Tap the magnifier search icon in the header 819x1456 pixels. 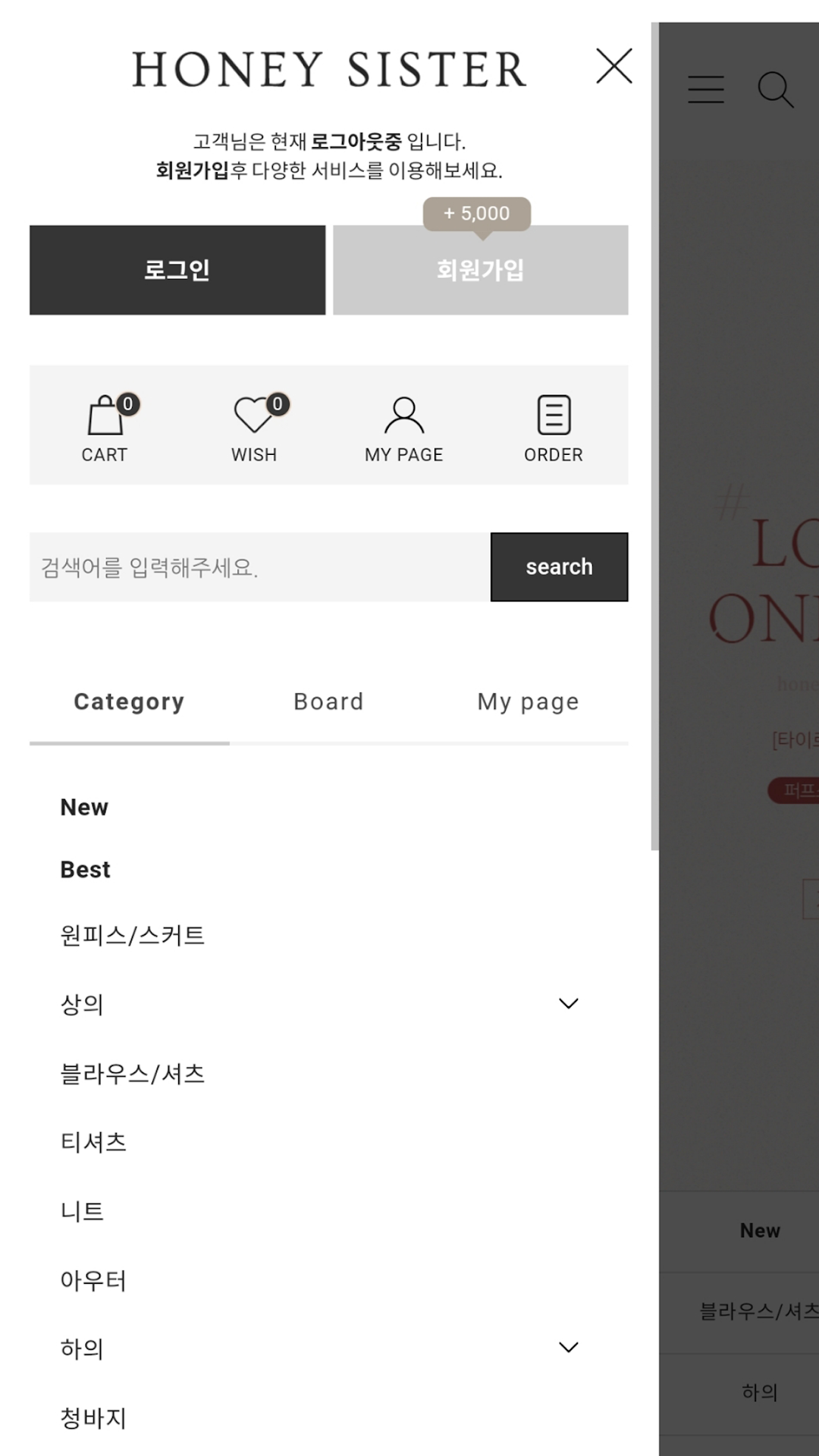click(775, 89)
